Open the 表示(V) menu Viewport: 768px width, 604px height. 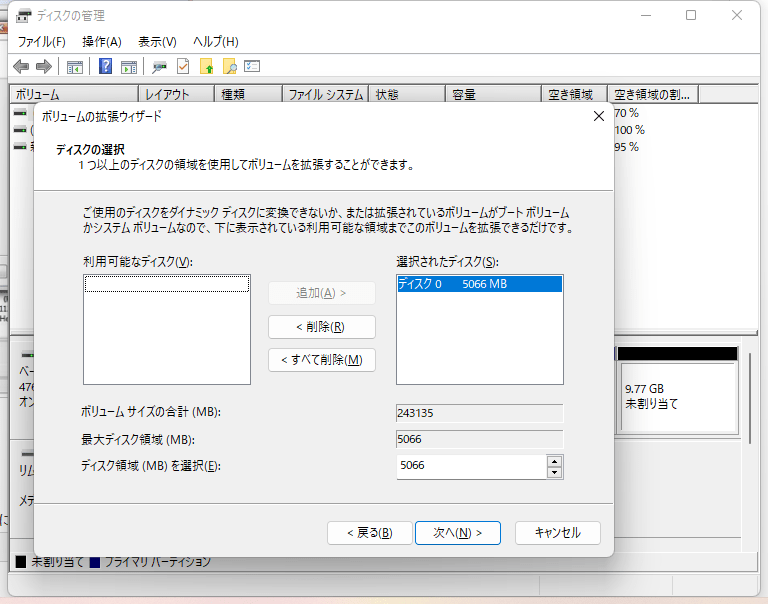[x=157, y=42]
